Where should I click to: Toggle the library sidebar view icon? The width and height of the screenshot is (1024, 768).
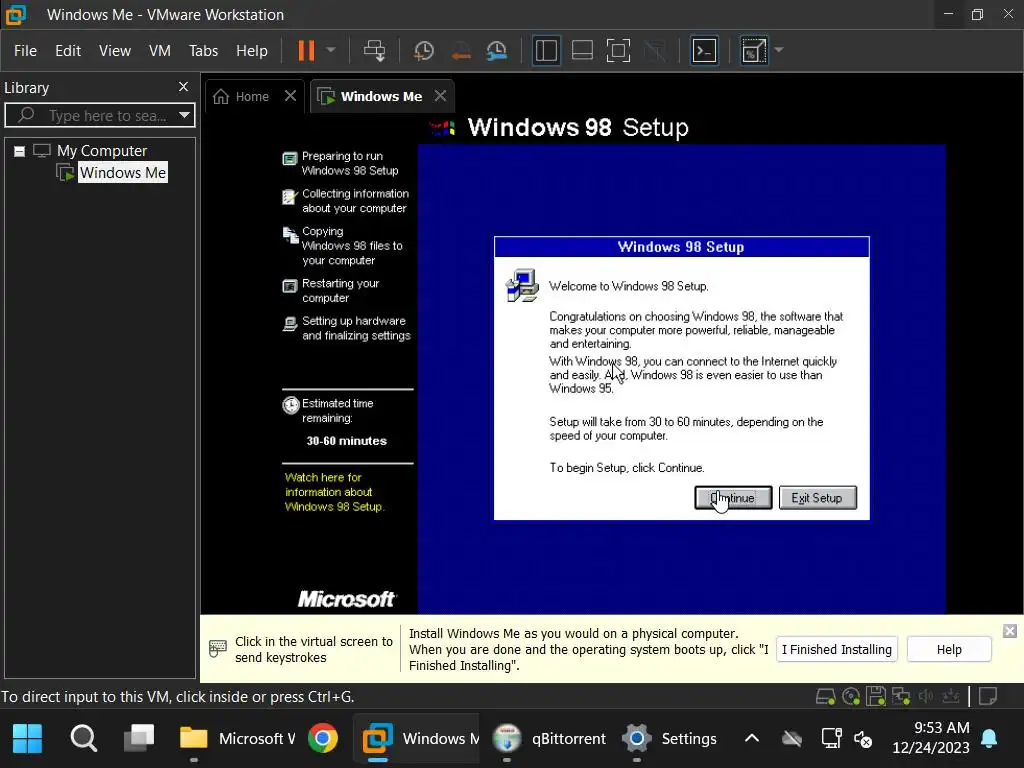tap(547, 50)
